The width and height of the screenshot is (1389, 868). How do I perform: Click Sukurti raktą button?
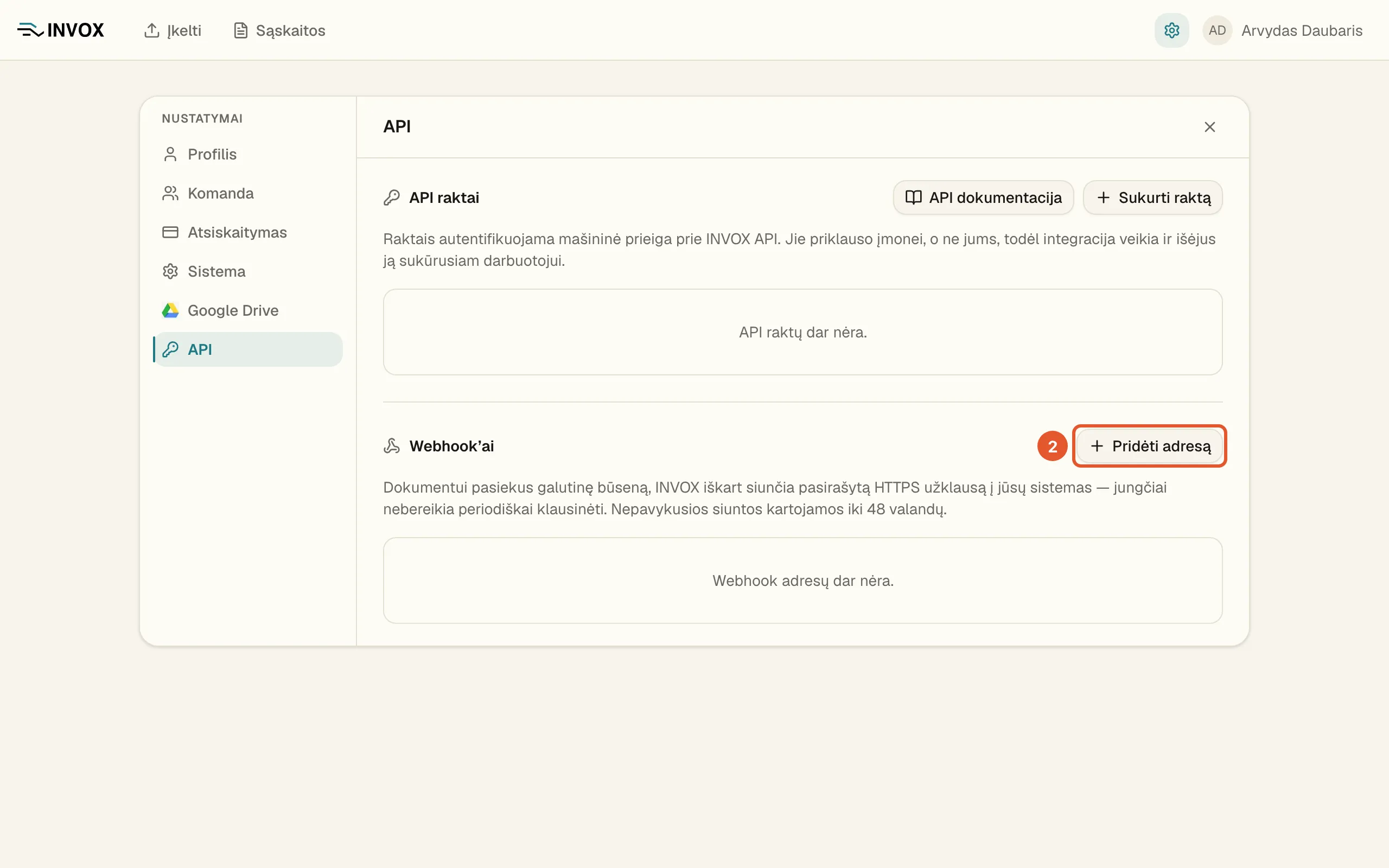(1152, 197)
